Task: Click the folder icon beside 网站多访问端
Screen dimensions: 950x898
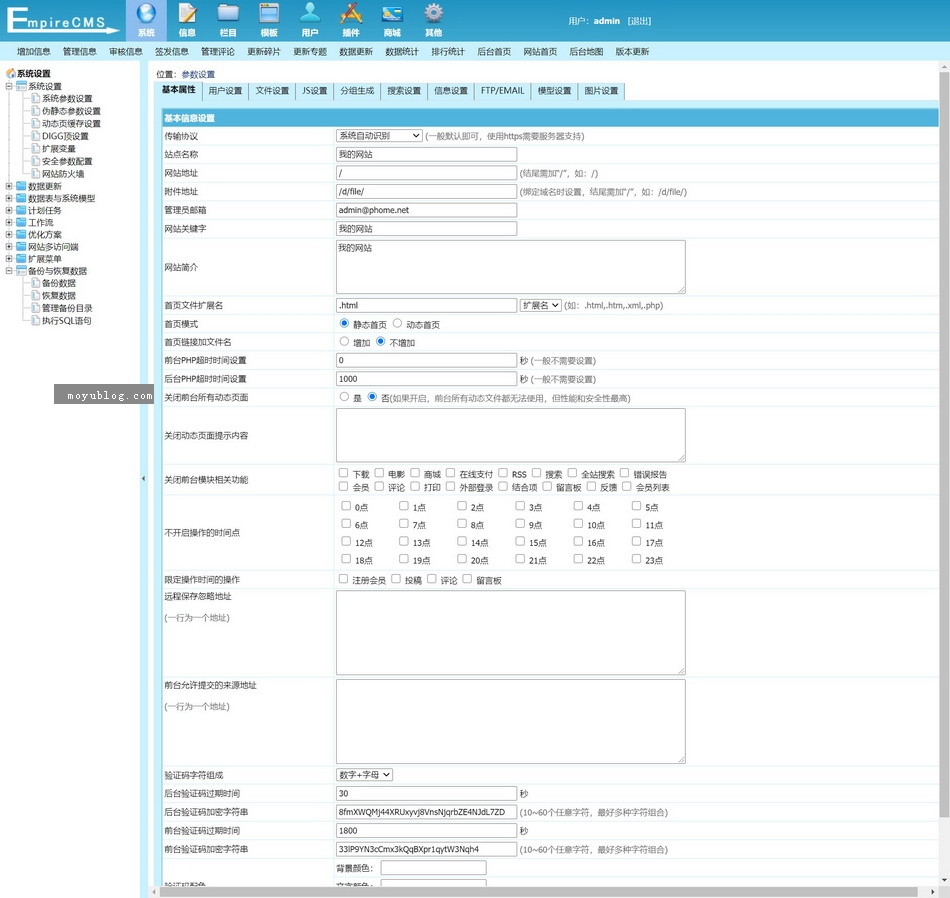Action: click(21, 247)
